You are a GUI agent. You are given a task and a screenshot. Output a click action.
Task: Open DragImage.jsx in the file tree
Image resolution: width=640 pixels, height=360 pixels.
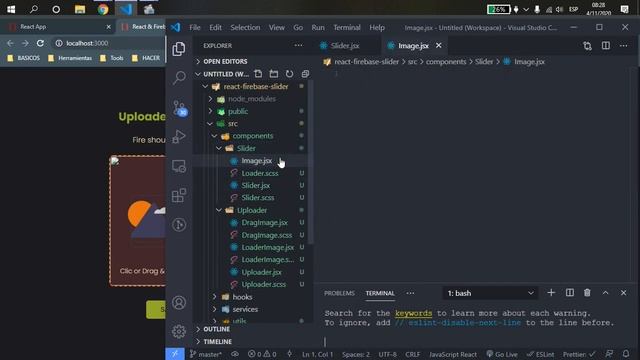[x=264, y=222]
